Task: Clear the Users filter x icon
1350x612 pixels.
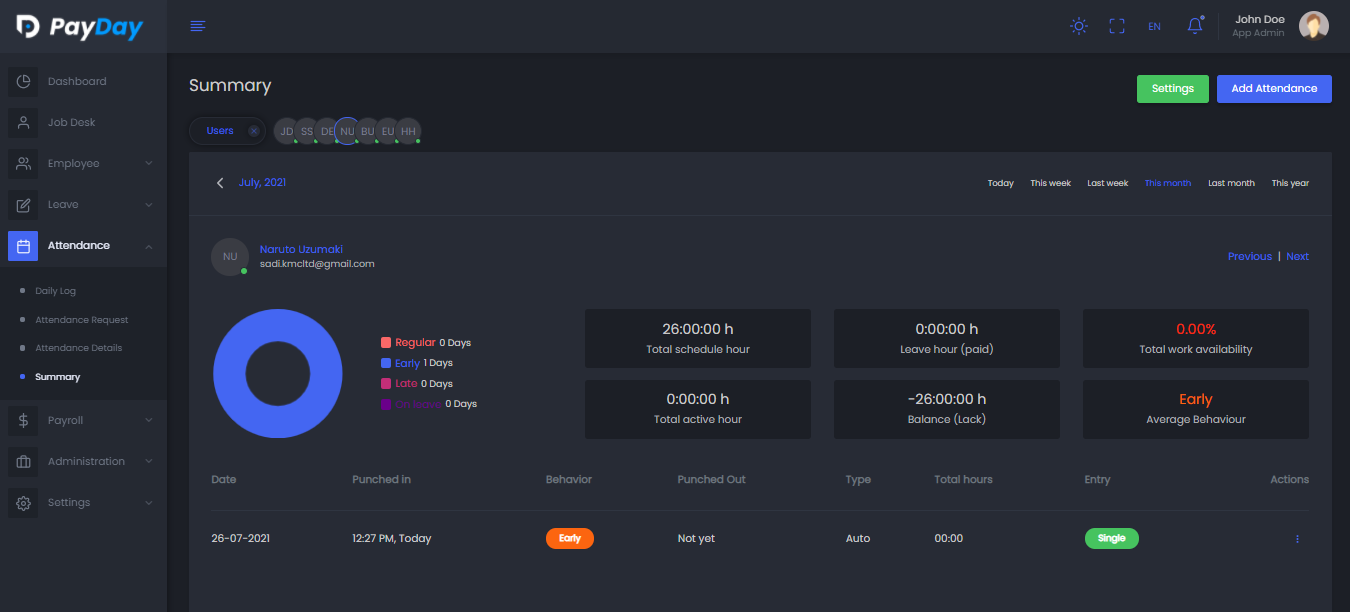Action: click(x=254, y=131)
